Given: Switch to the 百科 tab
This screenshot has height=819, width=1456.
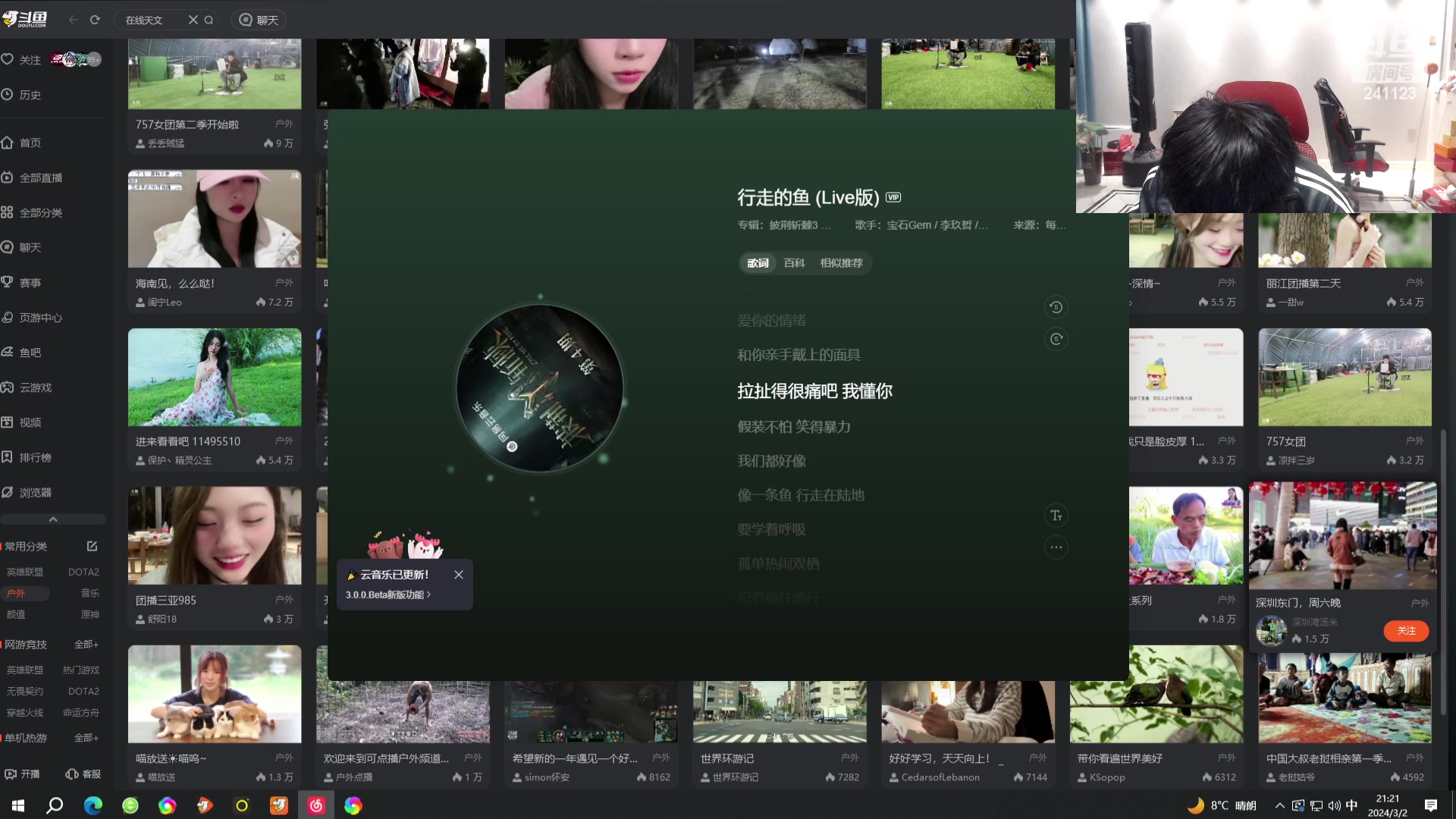Looking at the screenshot, I should [x=794, y=263].
